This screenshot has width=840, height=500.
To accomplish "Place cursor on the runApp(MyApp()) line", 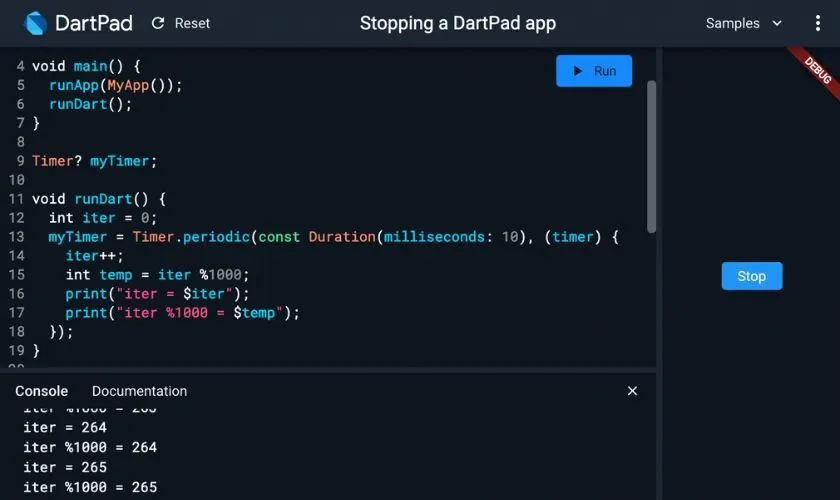I will (116, 85).
